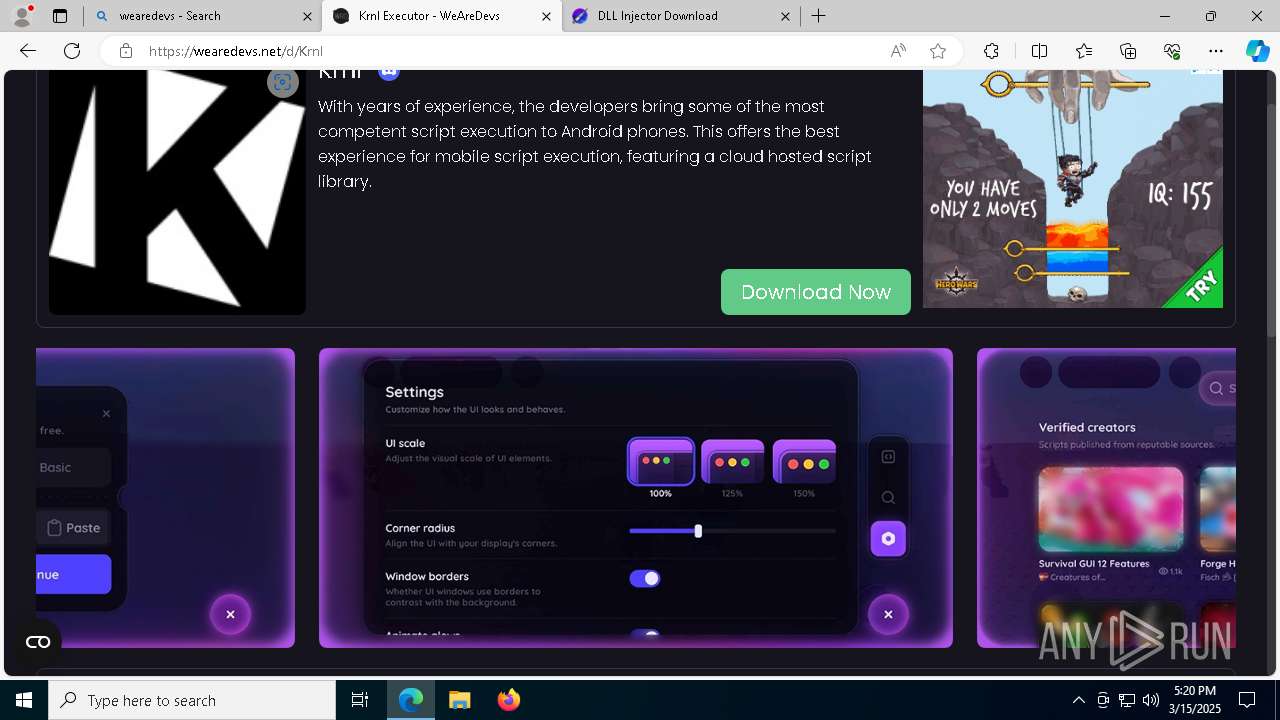
Task: Click the floating infinity icon at bottom left of page
Action: pyautogui.click(x=38, y=642)
